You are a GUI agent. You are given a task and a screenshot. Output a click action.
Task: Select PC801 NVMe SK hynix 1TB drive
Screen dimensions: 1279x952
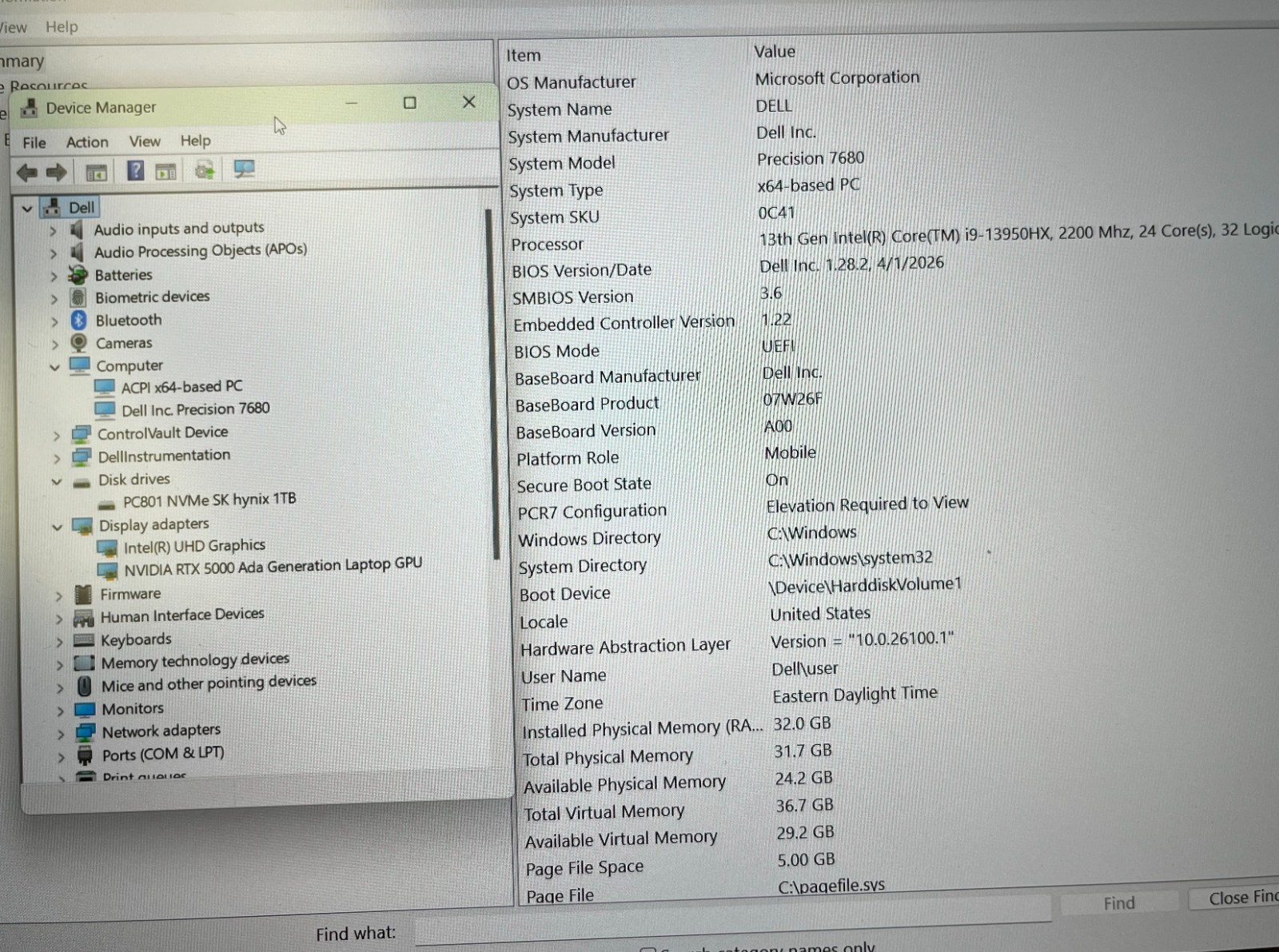click(209, 500)
